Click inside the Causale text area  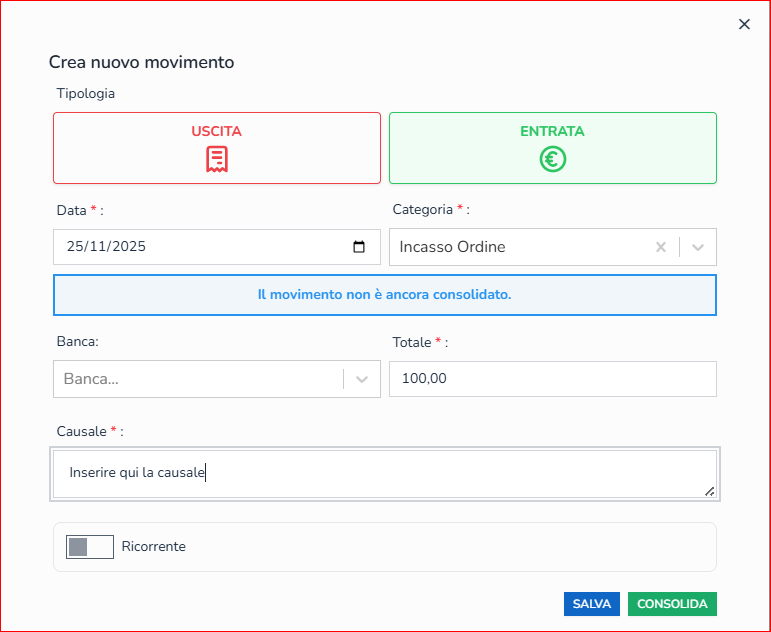click(385, 473)
